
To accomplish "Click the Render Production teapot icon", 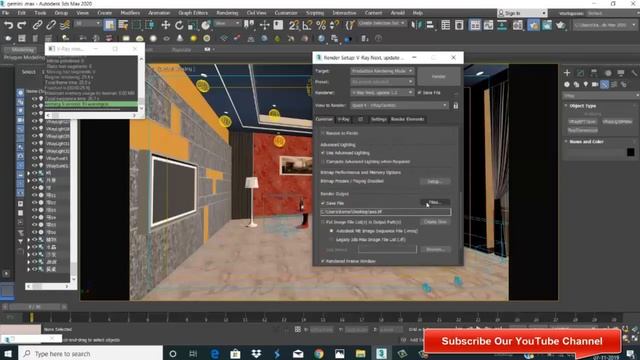I will click(560, 25).
